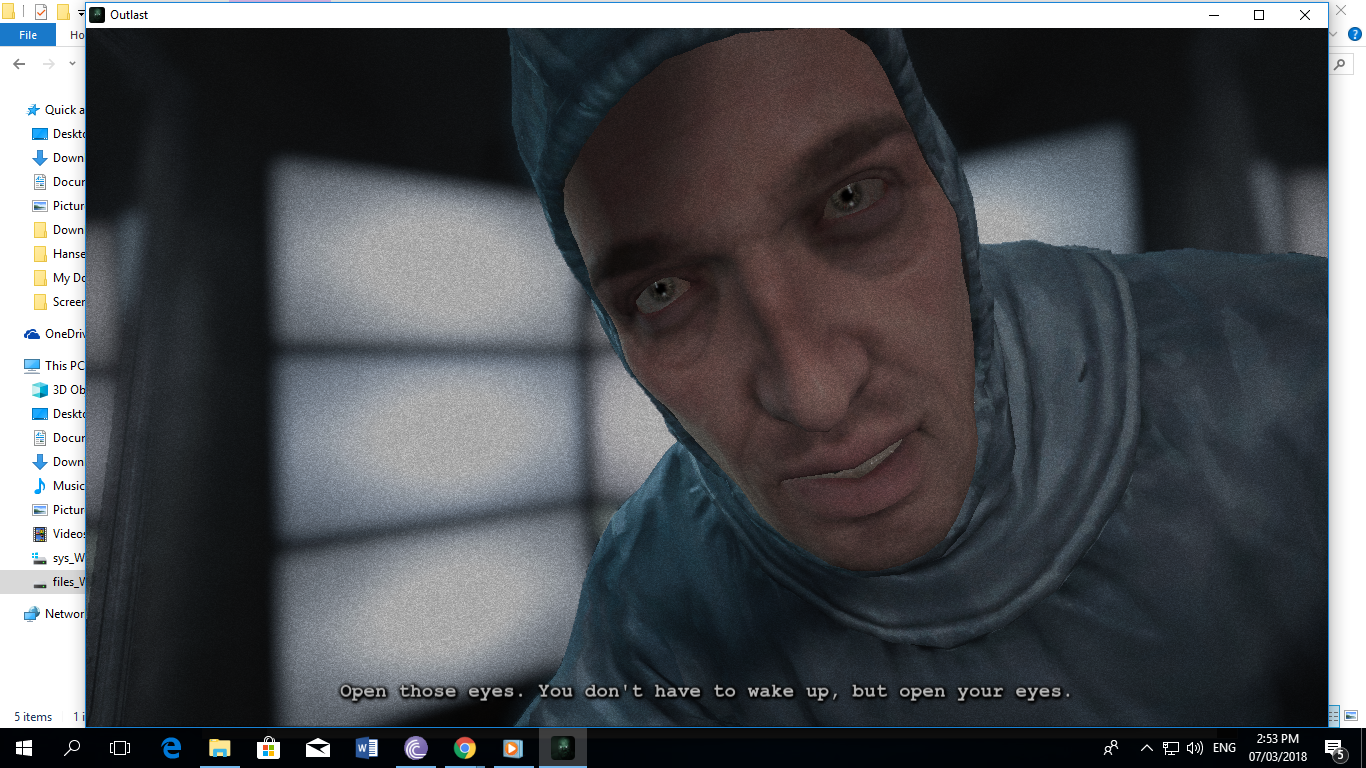Open 3D Objects under This PC
This screenshot has width=1366, height=768.
point(59,390)
